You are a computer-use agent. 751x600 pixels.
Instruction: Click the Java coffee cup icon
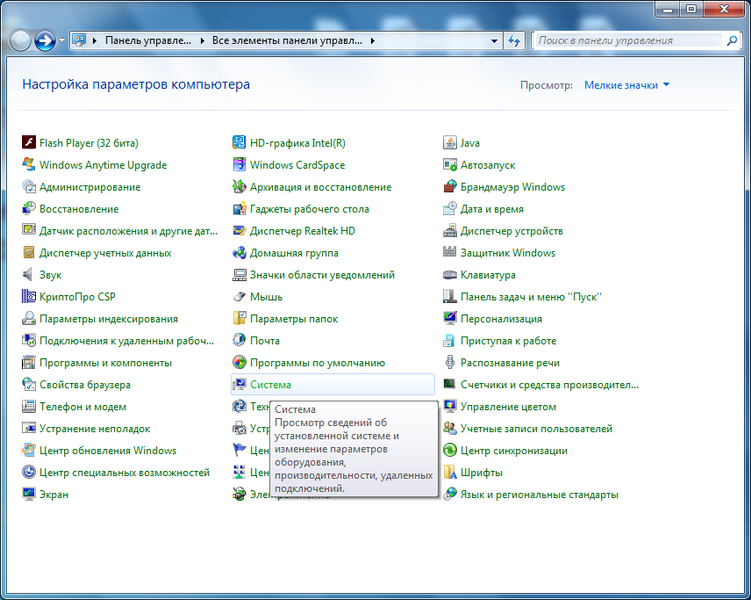pyautogui.click(x=450, y=142)
